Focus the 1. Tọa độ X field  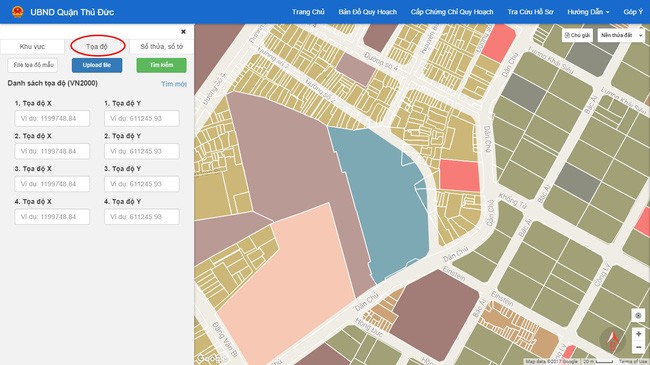tap(52, 118)
